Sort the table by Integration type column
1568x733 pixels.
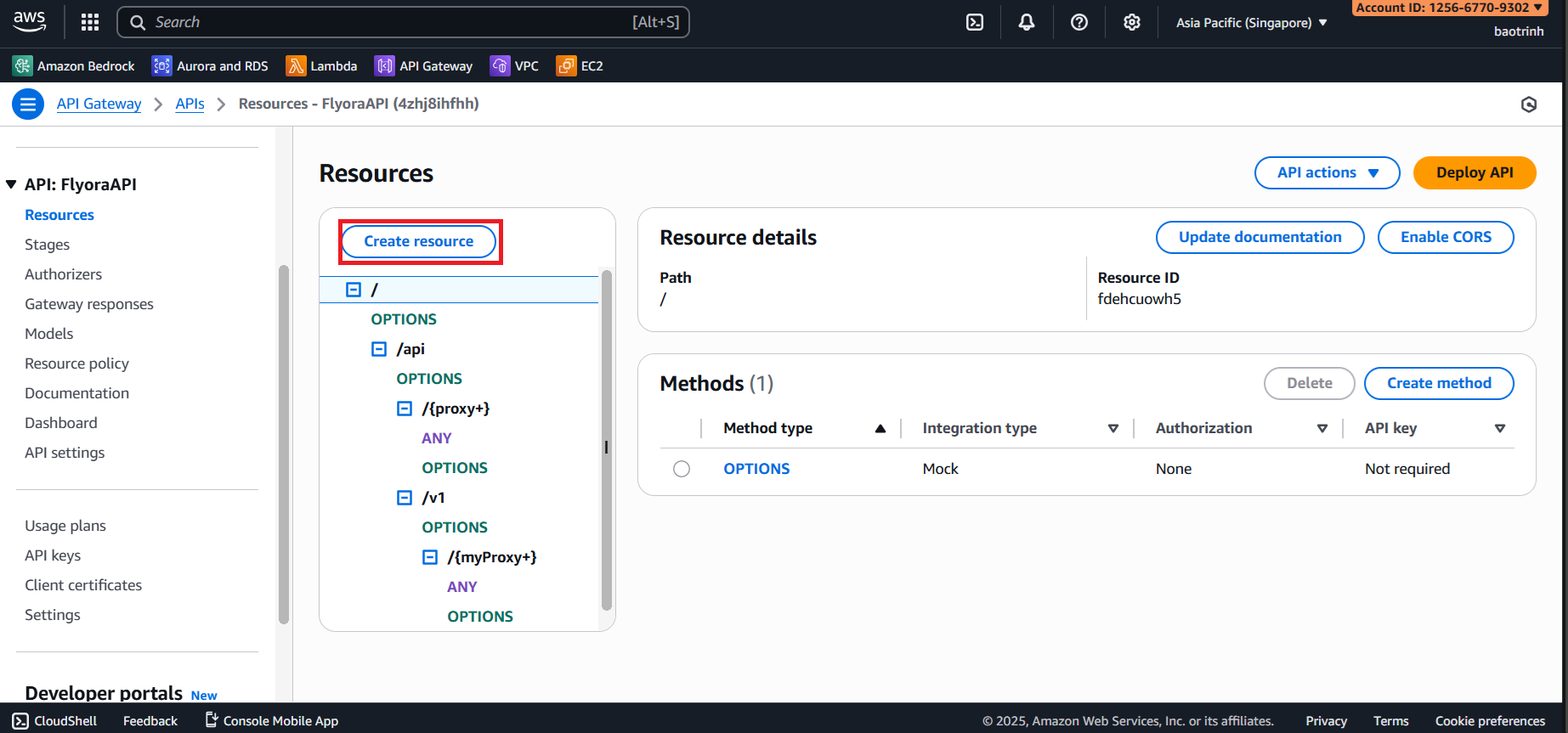[x=1112, y=428]
